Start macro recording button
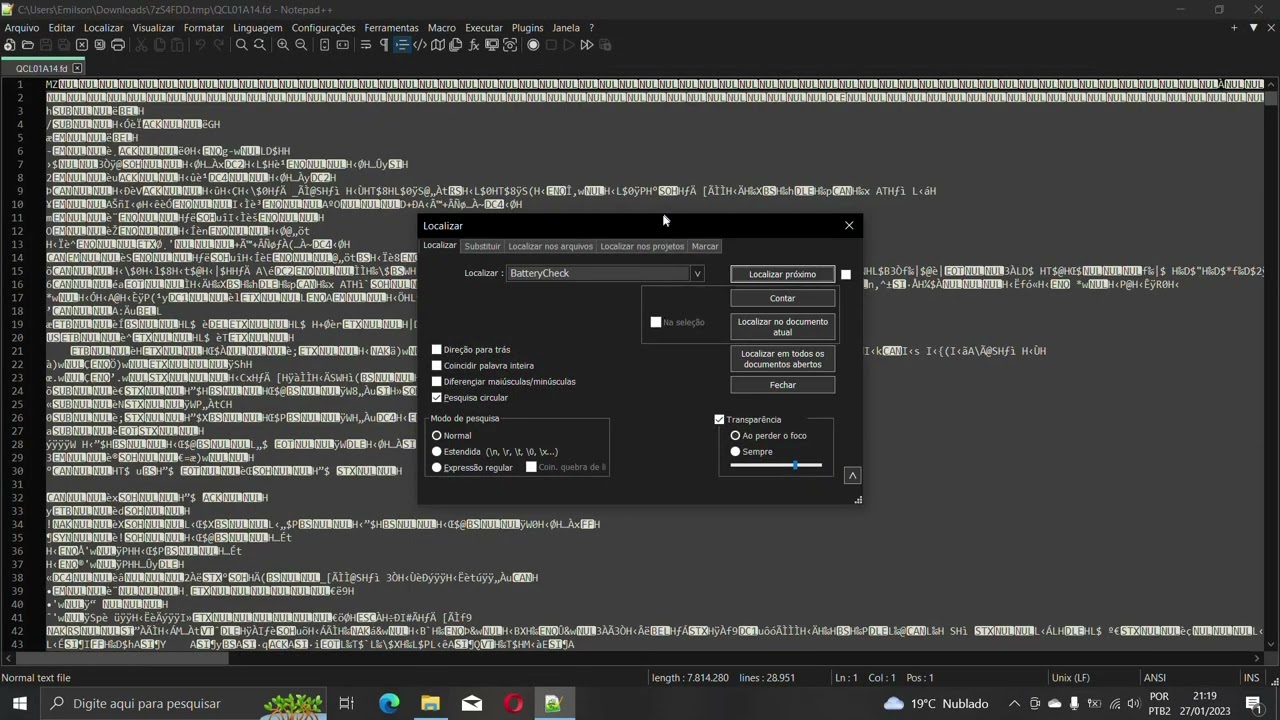The height and width of the screenshot is (720, 1280). click(533, 45)
